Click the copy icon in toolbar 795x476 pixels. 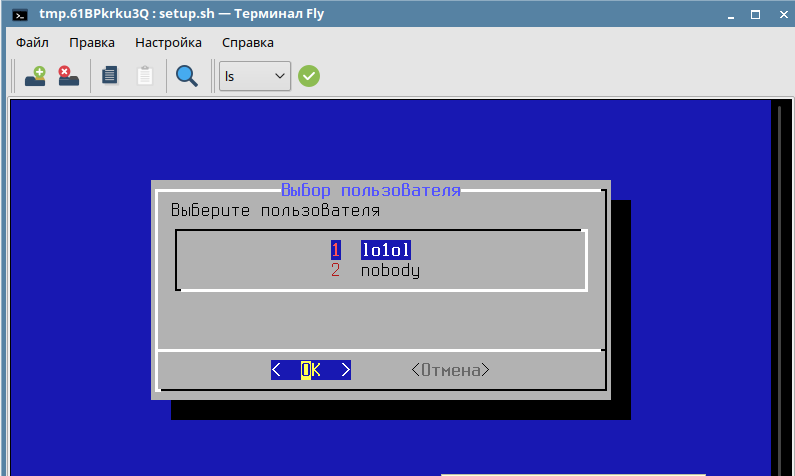110,76
